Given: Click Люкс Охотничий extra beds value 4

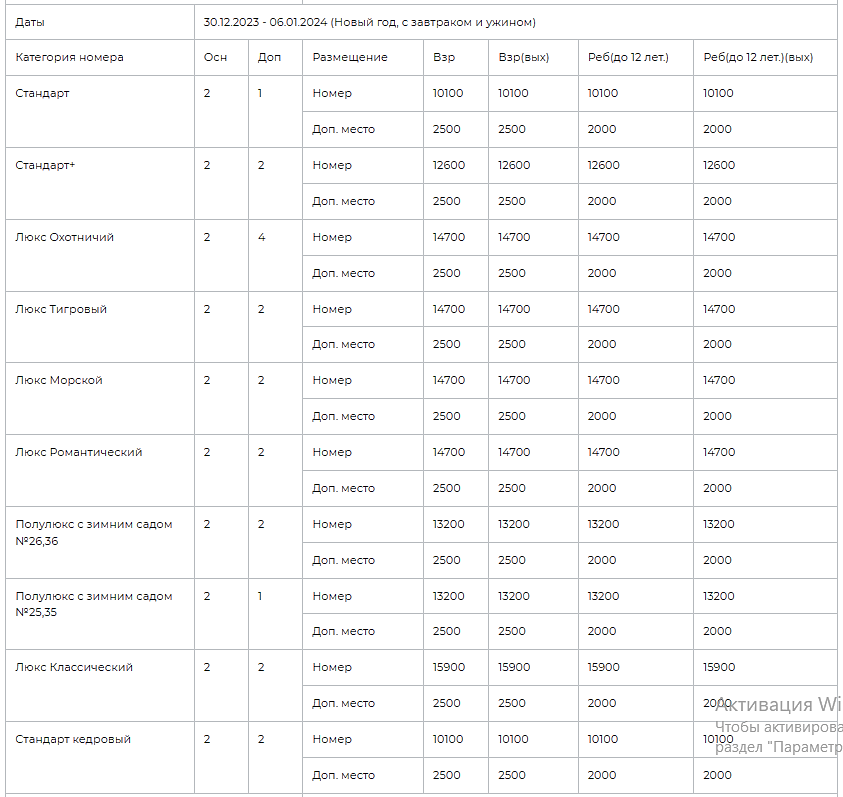Looking at the screenshot, I should click(261, 237).
